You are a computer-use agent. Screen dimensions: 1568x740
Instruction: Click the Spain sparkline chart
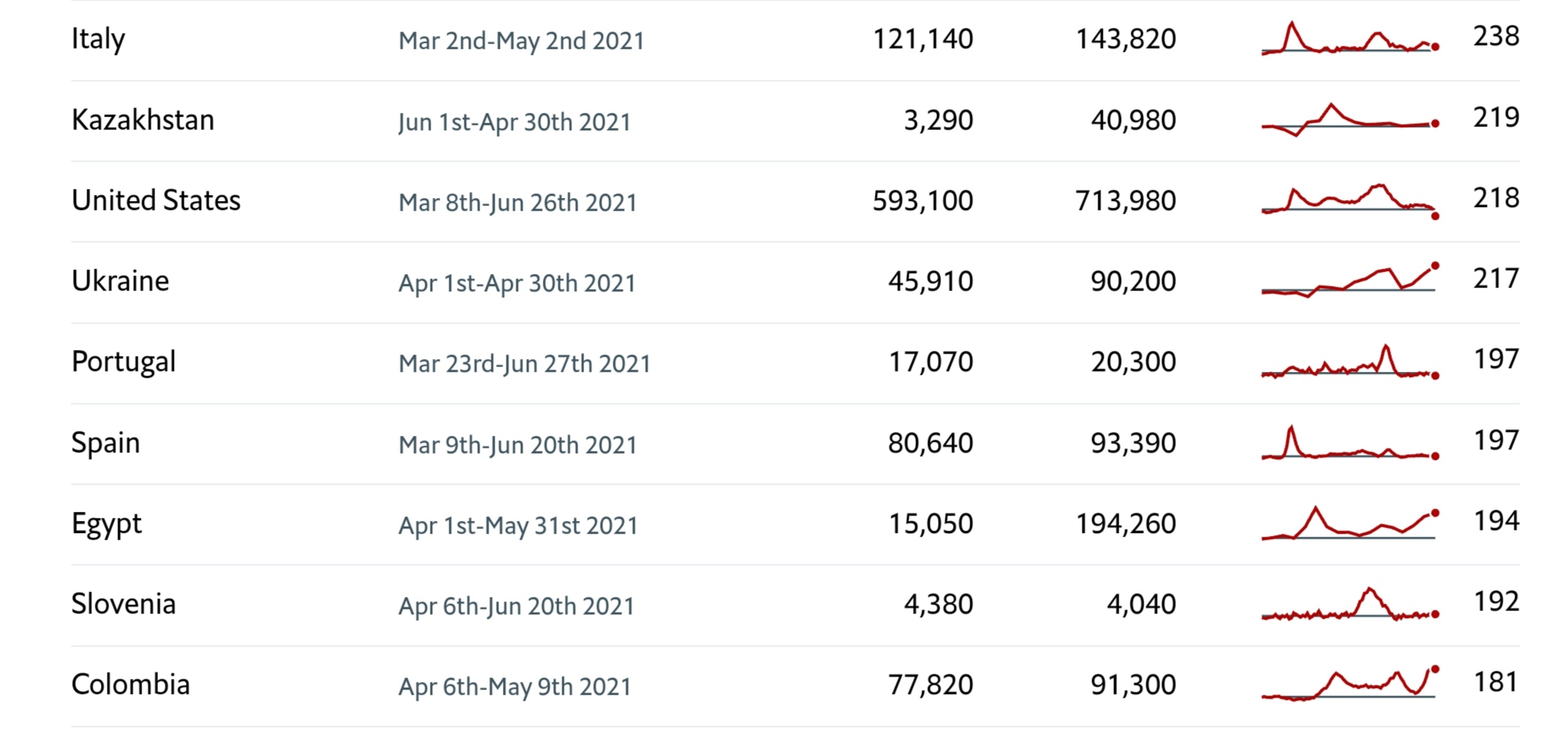pos(1349,444)
